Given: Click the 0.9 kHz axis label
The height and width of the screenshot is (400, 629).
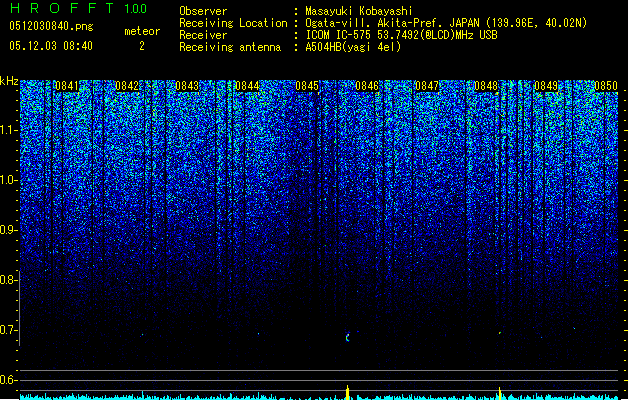Looking at the screenshot, I should (x=8, y=230).
